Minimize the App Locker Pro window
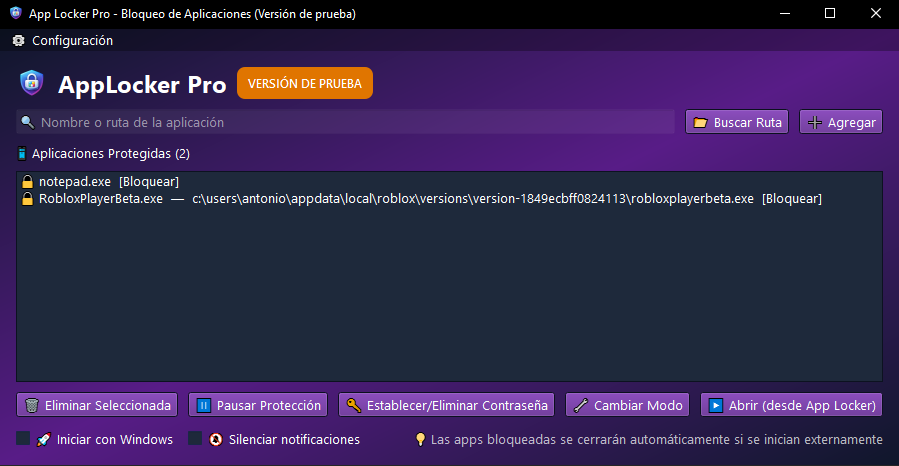The width and height of the screenshot is (899, 466). point(785,13)
